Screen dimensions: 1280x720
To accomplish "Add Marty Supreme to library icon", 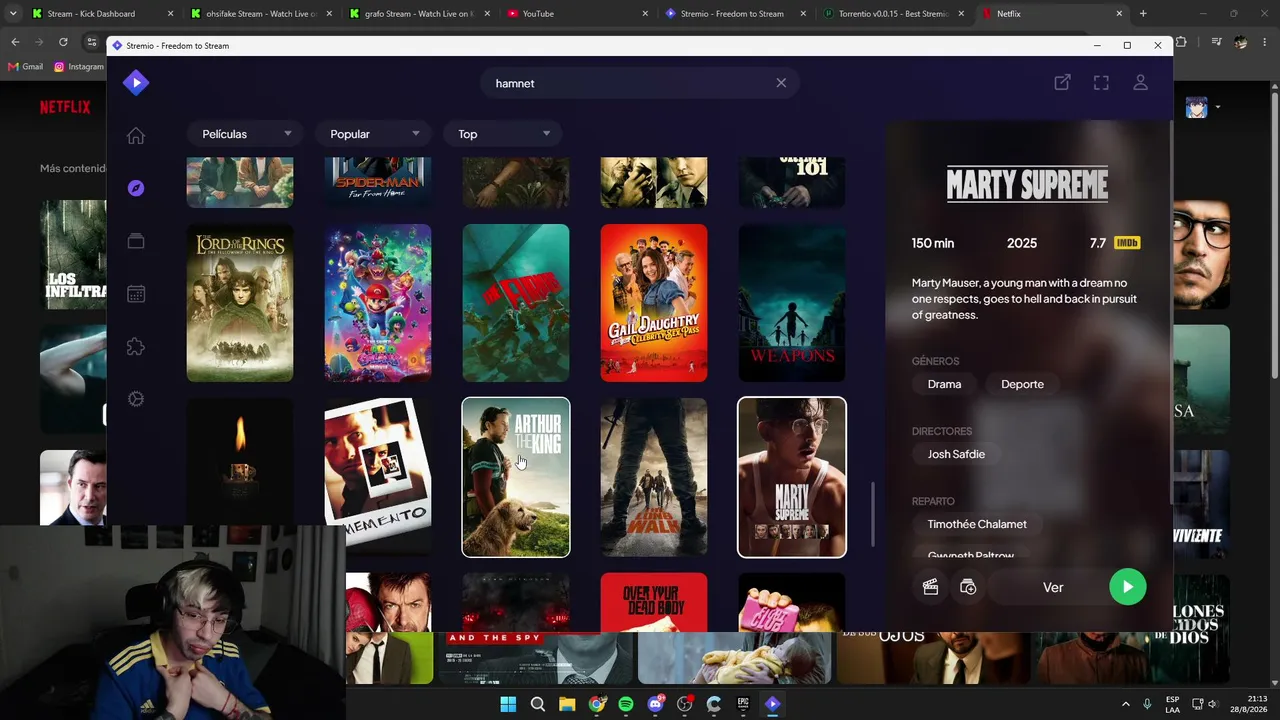I will [x=968, y=588].
